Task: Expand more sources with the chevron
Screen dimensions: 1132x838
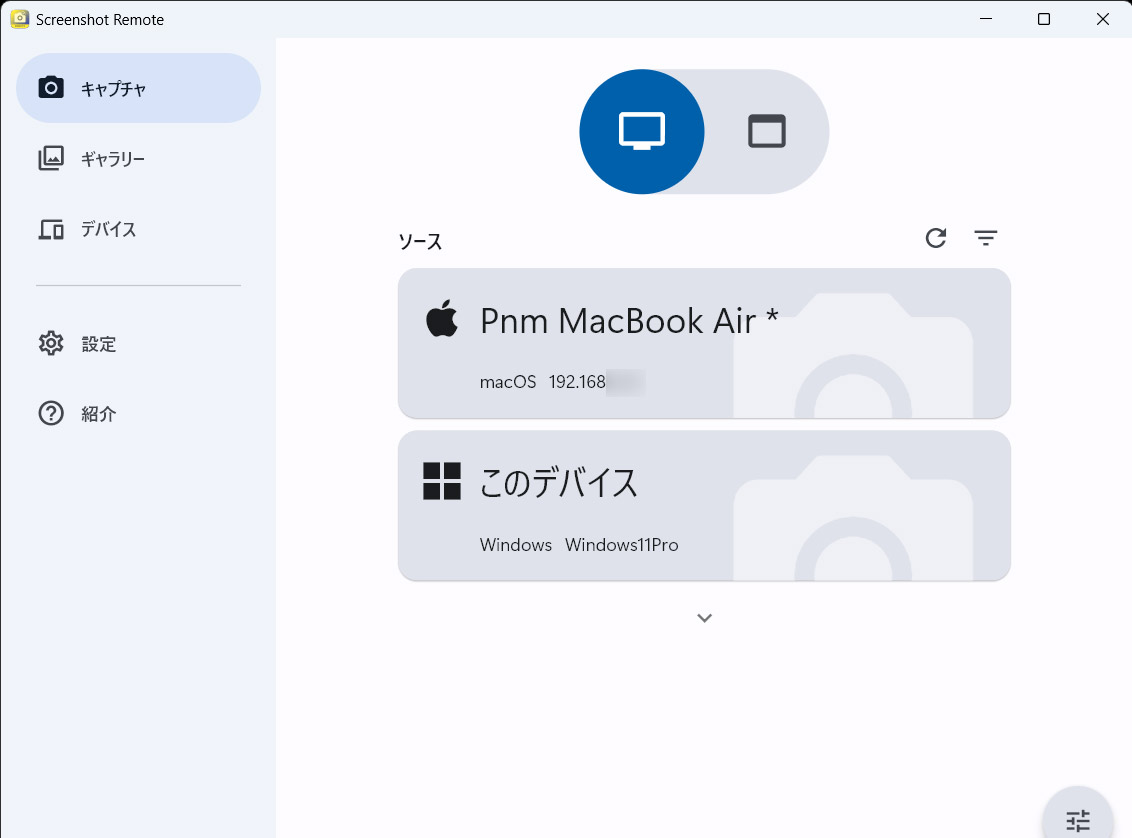Action: tap(705, 618)
